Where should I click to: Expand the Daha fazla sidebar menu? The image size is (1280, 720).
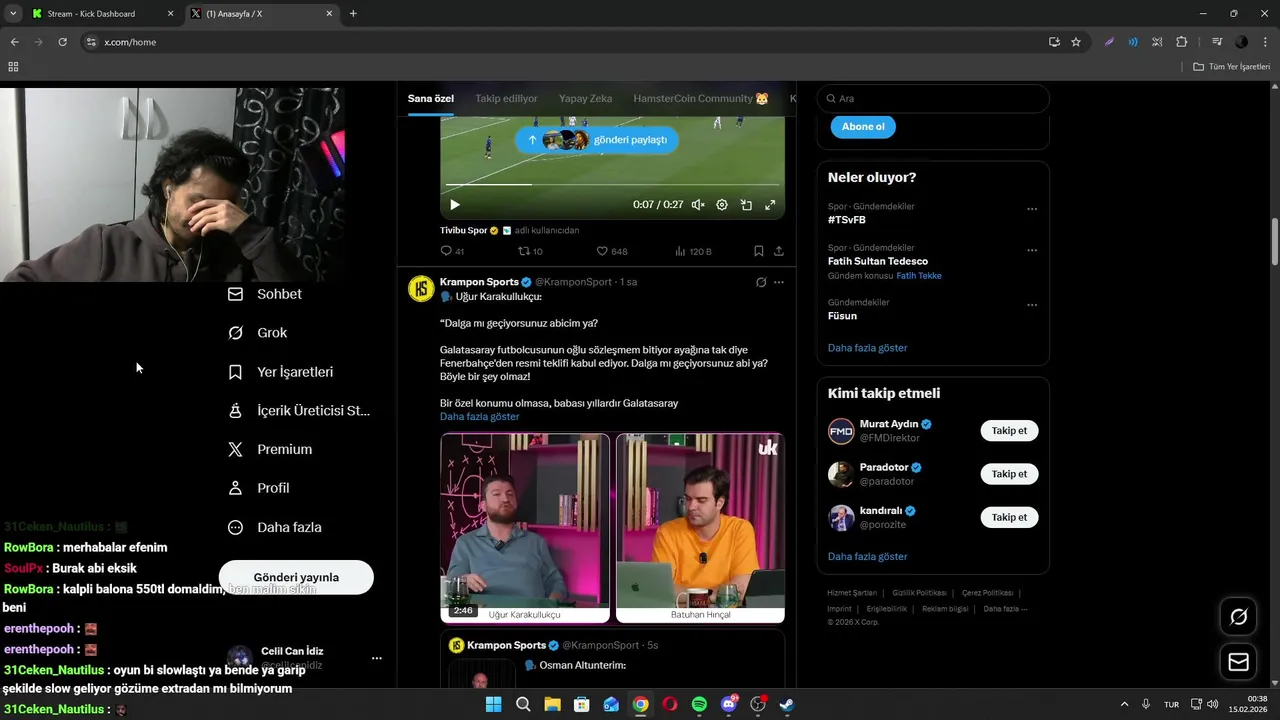(x=275, y=527)
